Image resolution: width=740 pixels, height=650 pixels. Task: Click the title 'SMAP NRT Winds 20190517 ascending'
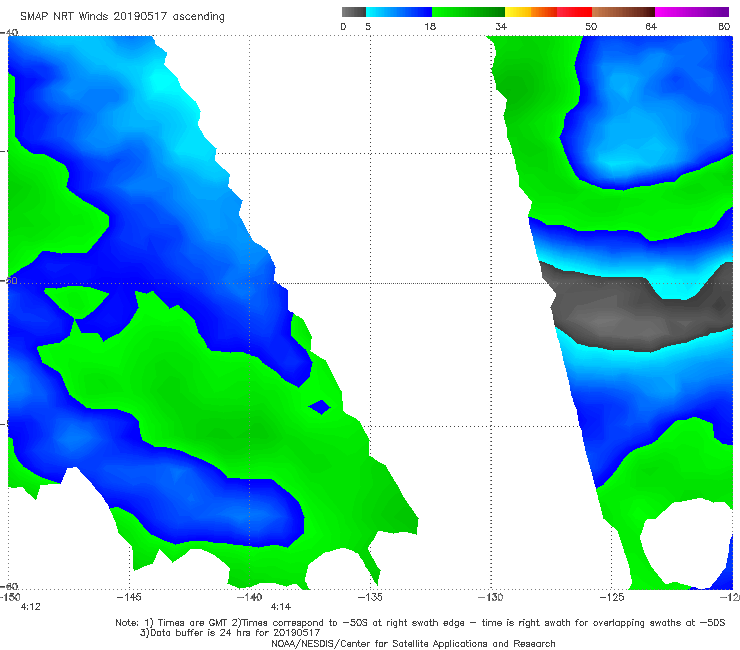(x=122, y=17)
